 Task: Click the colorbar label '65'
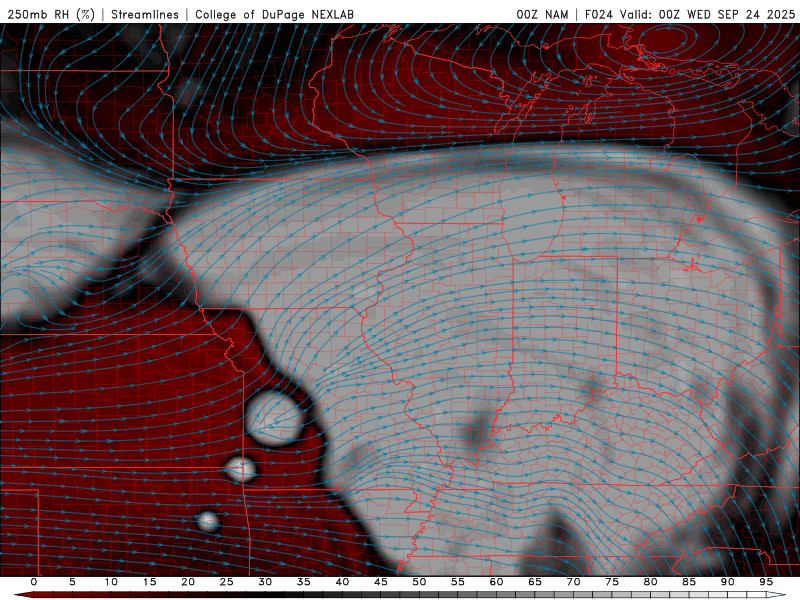coord(535,582)
